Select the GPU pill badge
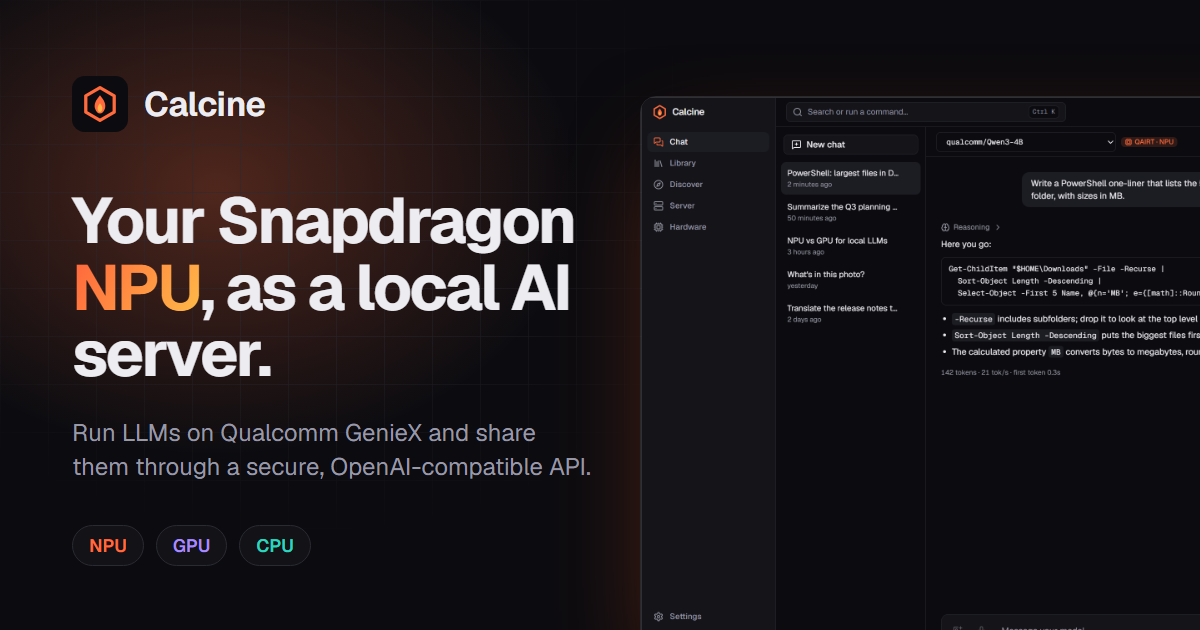 point(191,546)
